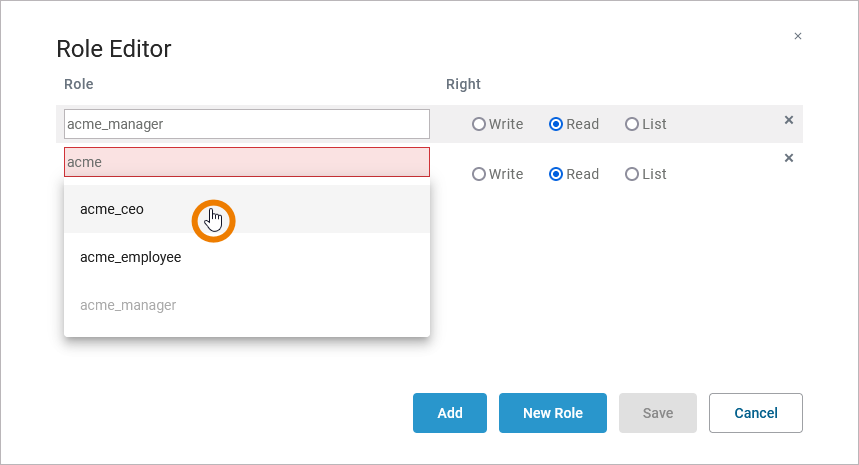Choose Write for the second role
Screen dimensions: 859x465
point(479,174)
